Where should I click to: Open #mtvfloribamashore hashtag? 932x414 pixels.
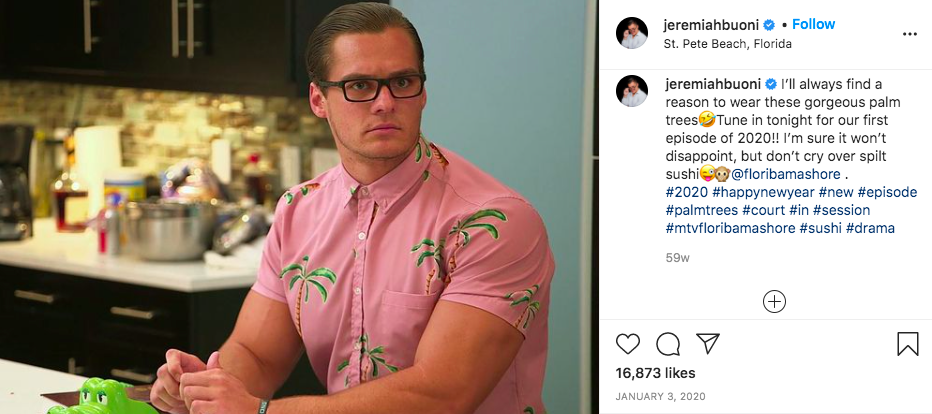pyautogui.click(x=730, y=228)
